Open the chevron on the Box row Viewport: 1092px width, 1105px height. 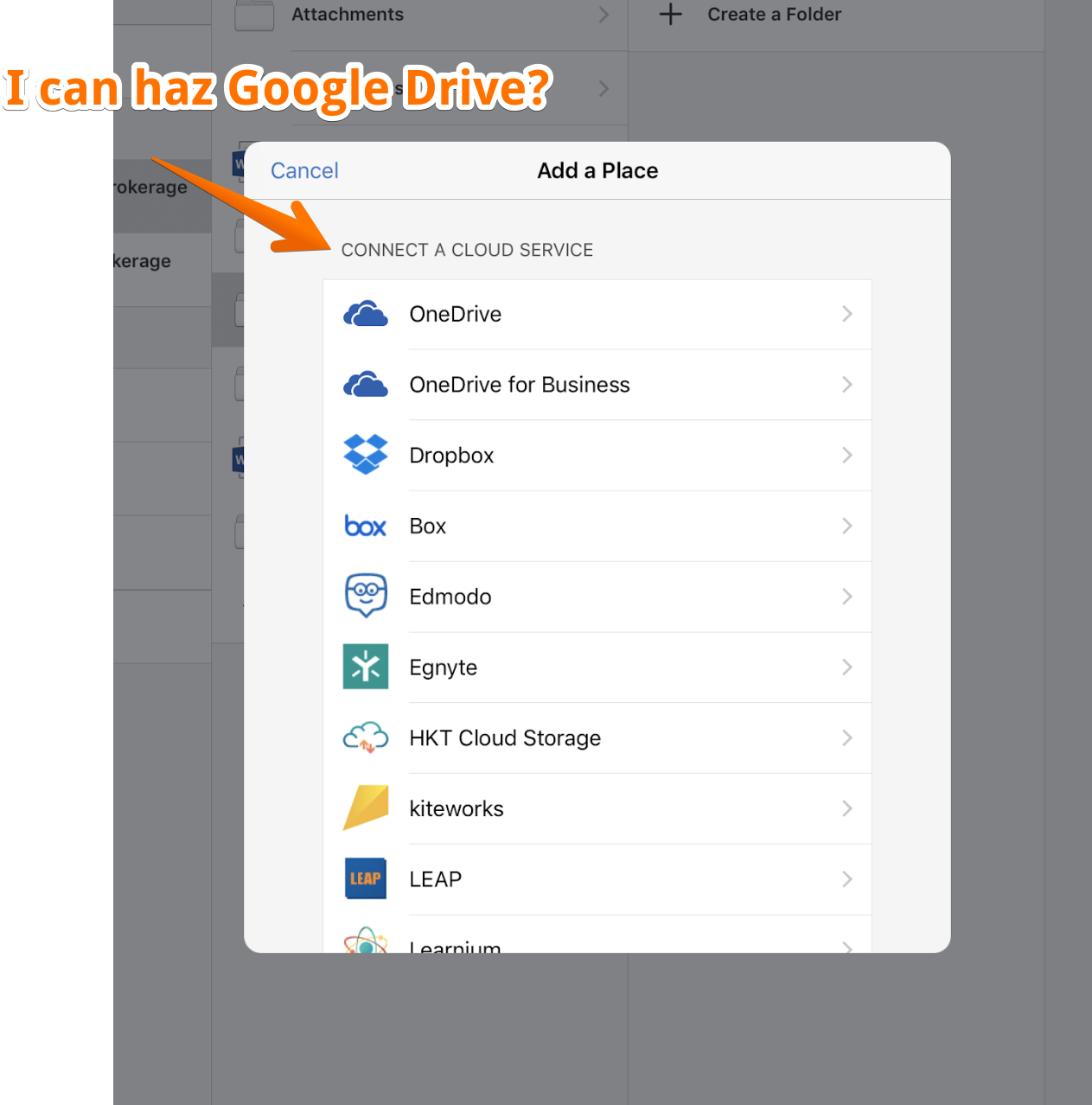click(x=847, y=526)
